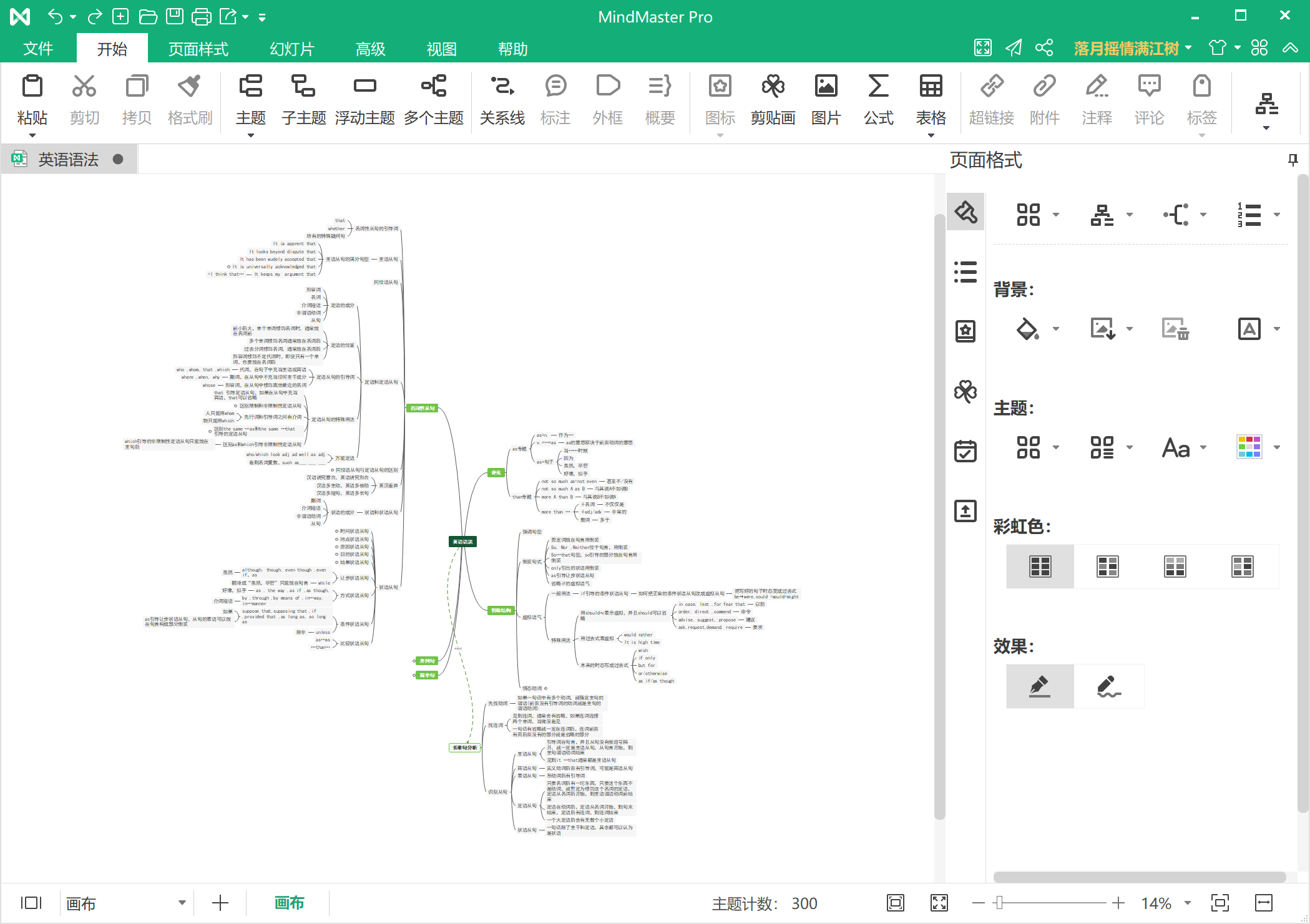Viewport: 1310px width, 924px height.
Task: Open the 幻灯片 ribbon tab
Action: [291, 49]
